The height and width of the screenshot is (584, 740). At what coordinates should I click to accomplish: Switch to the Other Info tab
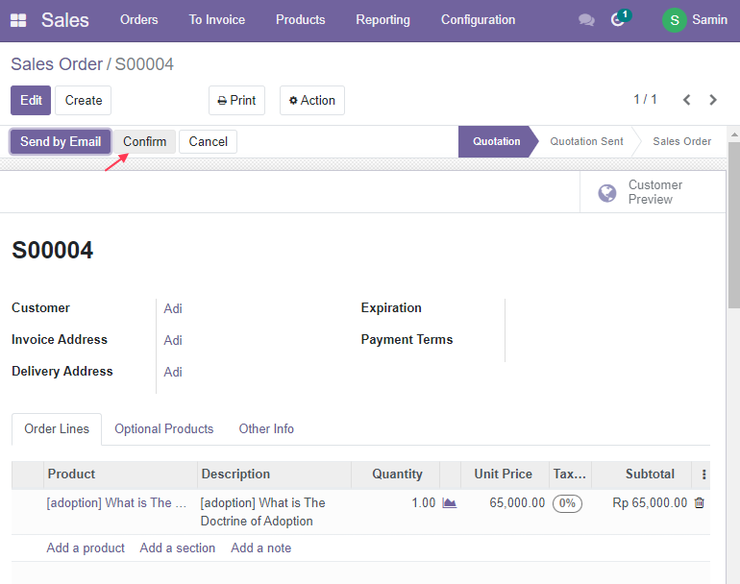click(266, 429)
